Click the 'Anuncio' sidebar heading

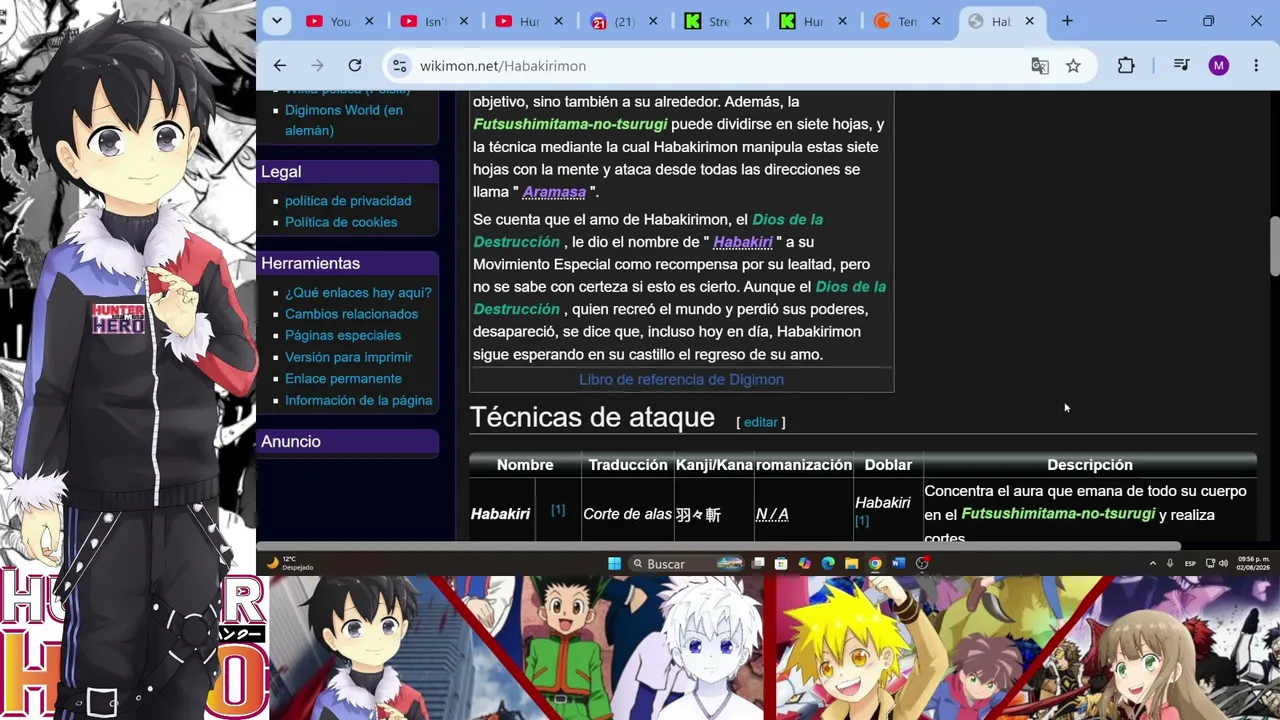[348, 441]
